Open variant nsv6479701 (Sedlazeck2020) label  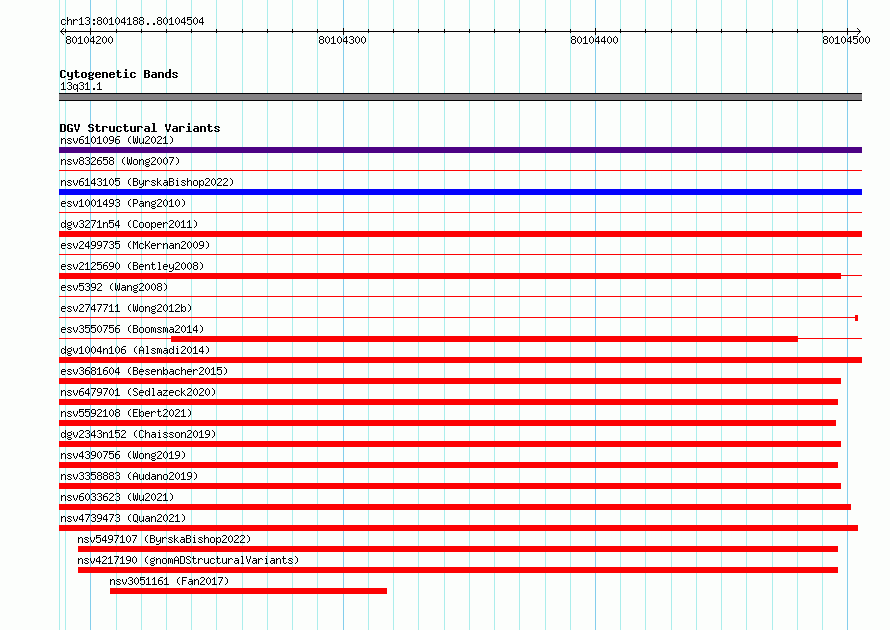tap(138, 392)
